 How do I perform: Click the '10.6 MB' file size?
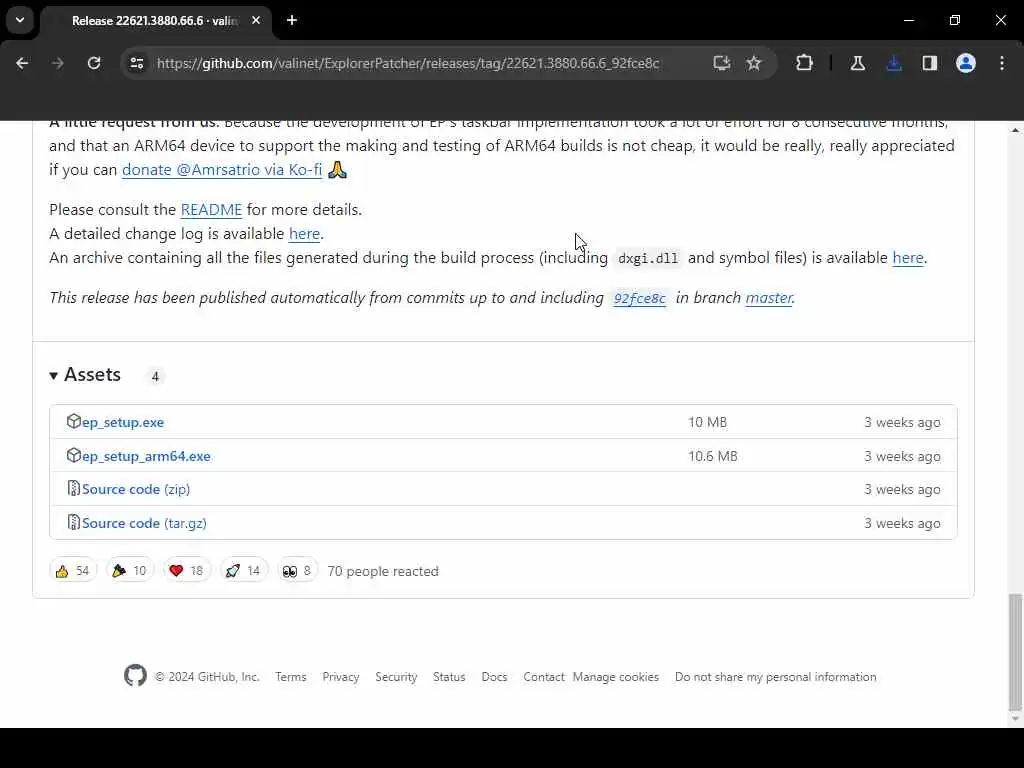[712, 456]
